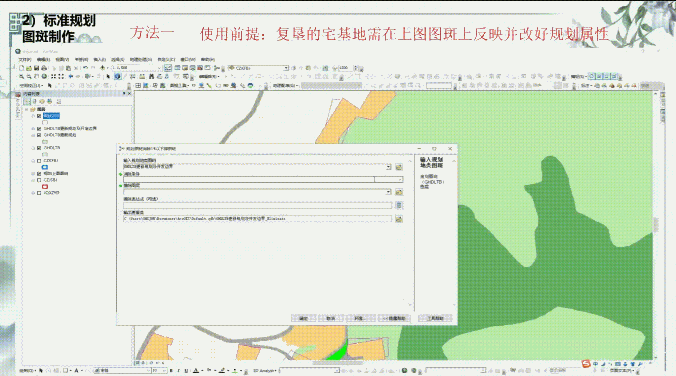Image resolution: width=676 pixels, height=376 pixels.
Task: Click the red symbol swatch in table of contents
Action: 45,186
